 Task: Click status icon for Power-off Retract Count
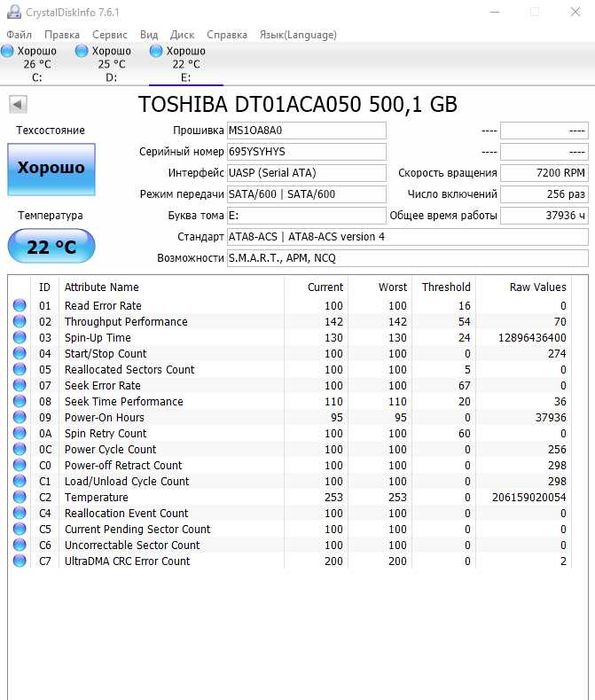[19, 465]
